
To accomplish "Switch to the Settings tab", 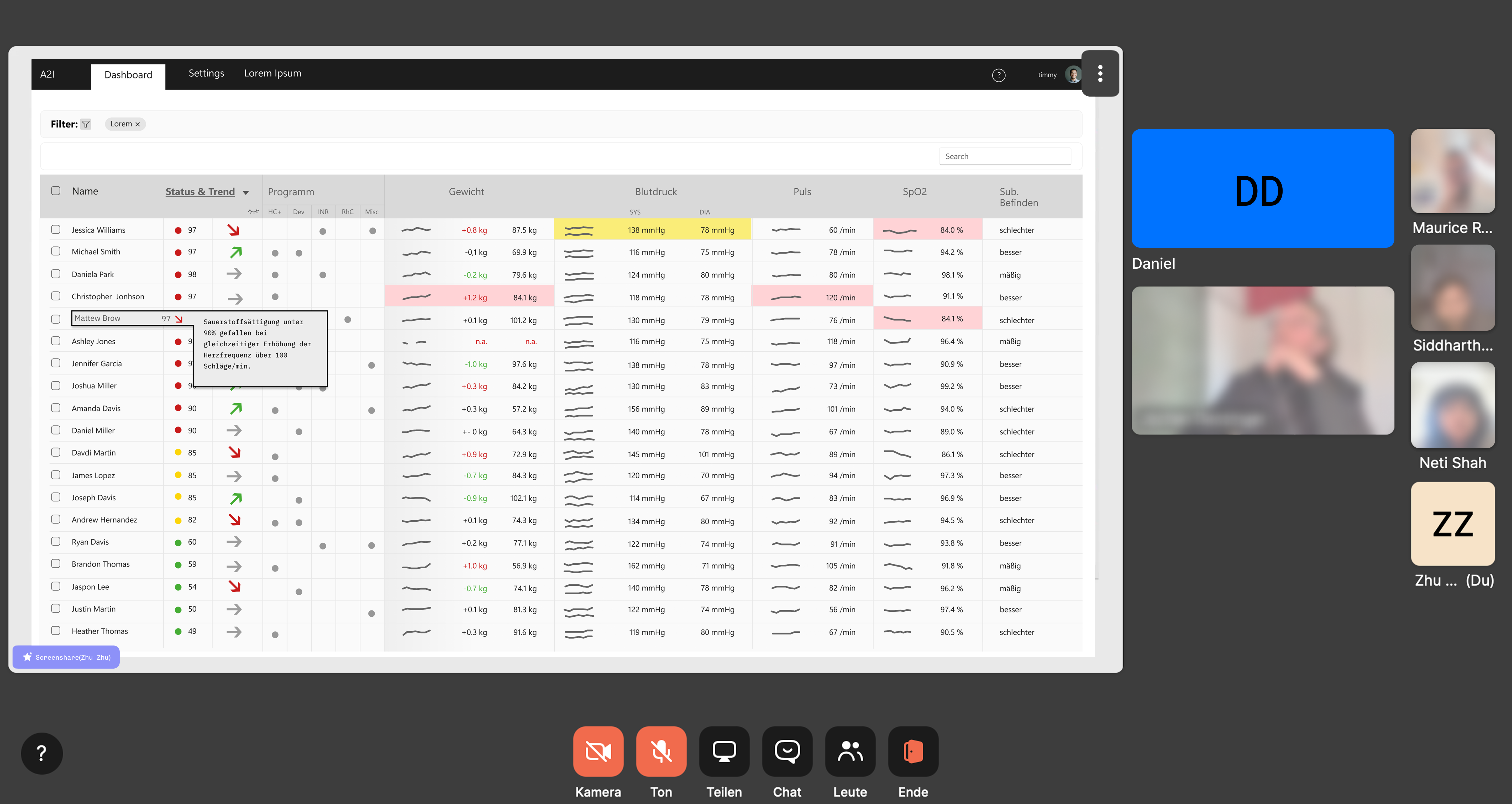I will (206, 73).
